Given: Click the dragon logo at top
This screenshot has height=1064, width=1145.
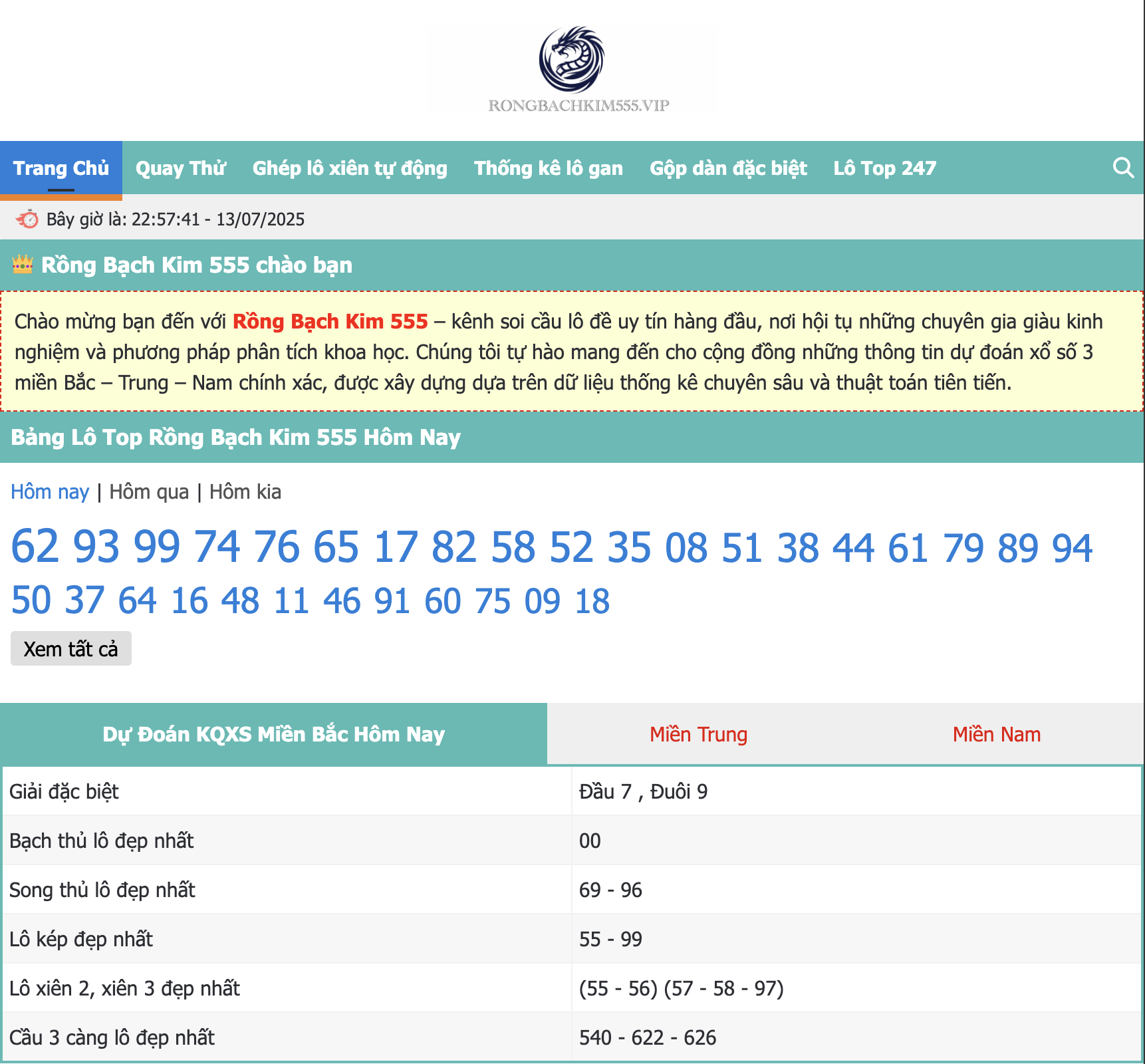Looking at the screenshot, I should pyautogui.click(x=572, y=60).
